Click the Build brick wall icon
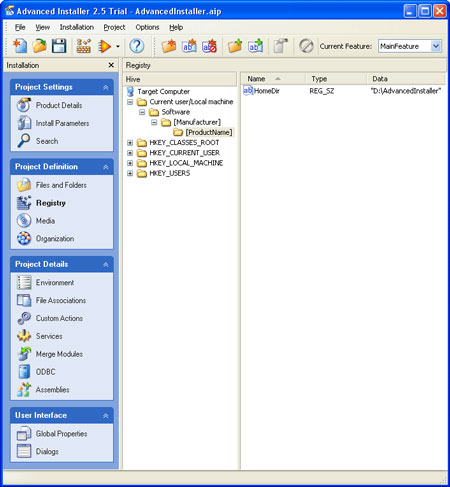This screenshot has height=487, width=450. [x=83, y=46]
